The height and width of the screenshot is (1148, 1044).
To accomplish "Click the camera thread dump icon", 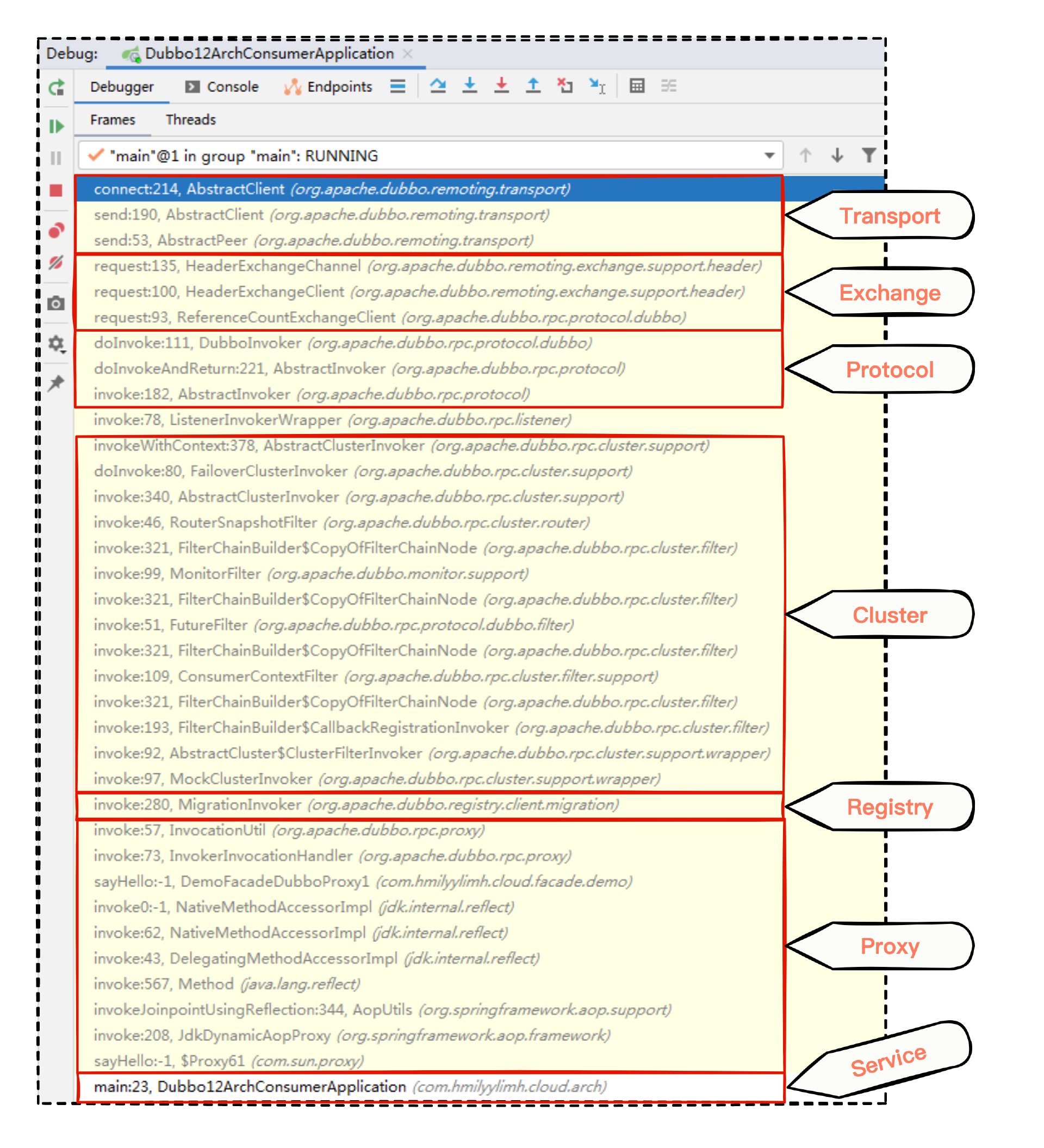I will coord(56,303).
